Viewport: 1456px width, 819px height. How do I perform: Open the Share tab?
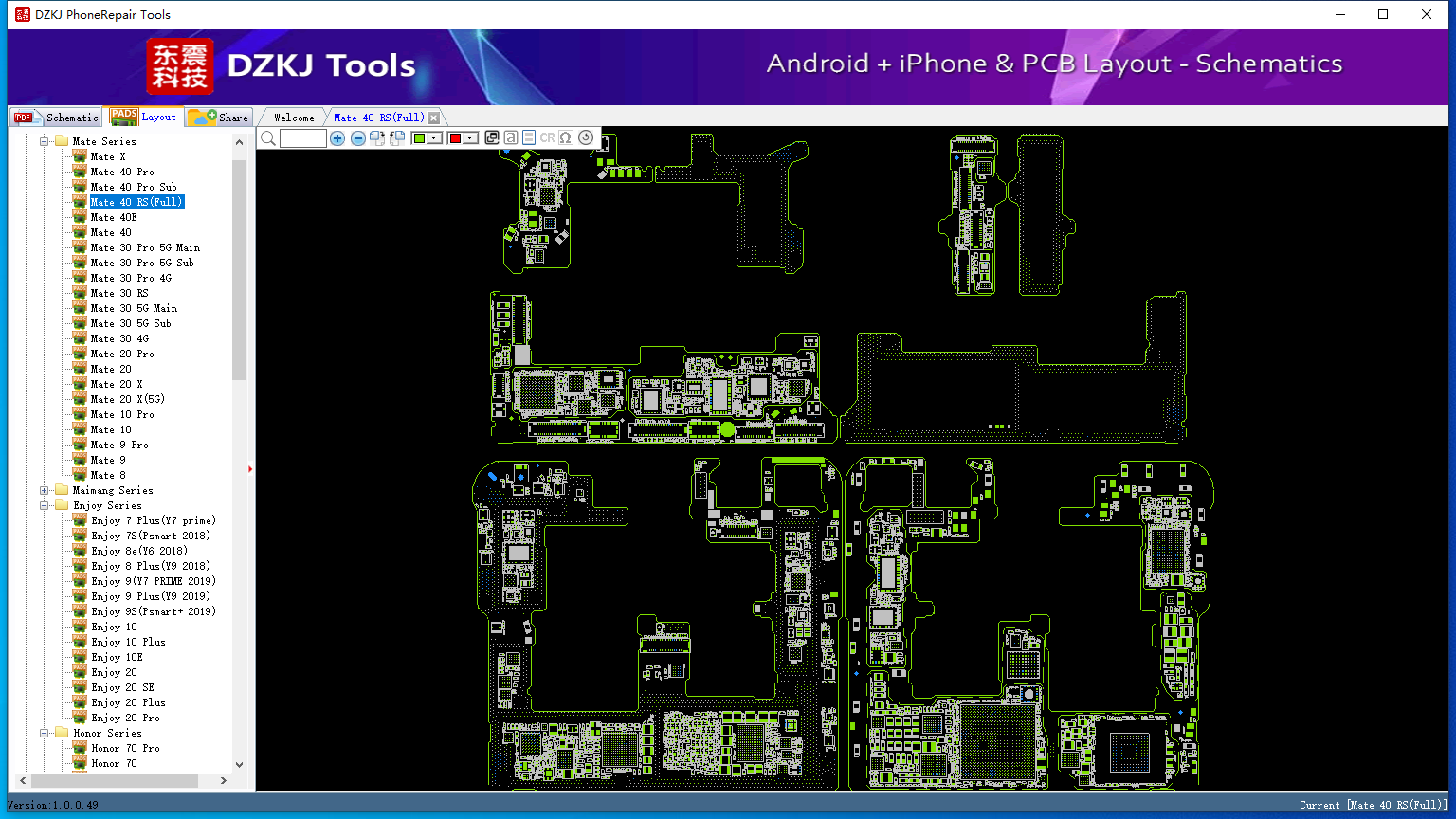218,118
